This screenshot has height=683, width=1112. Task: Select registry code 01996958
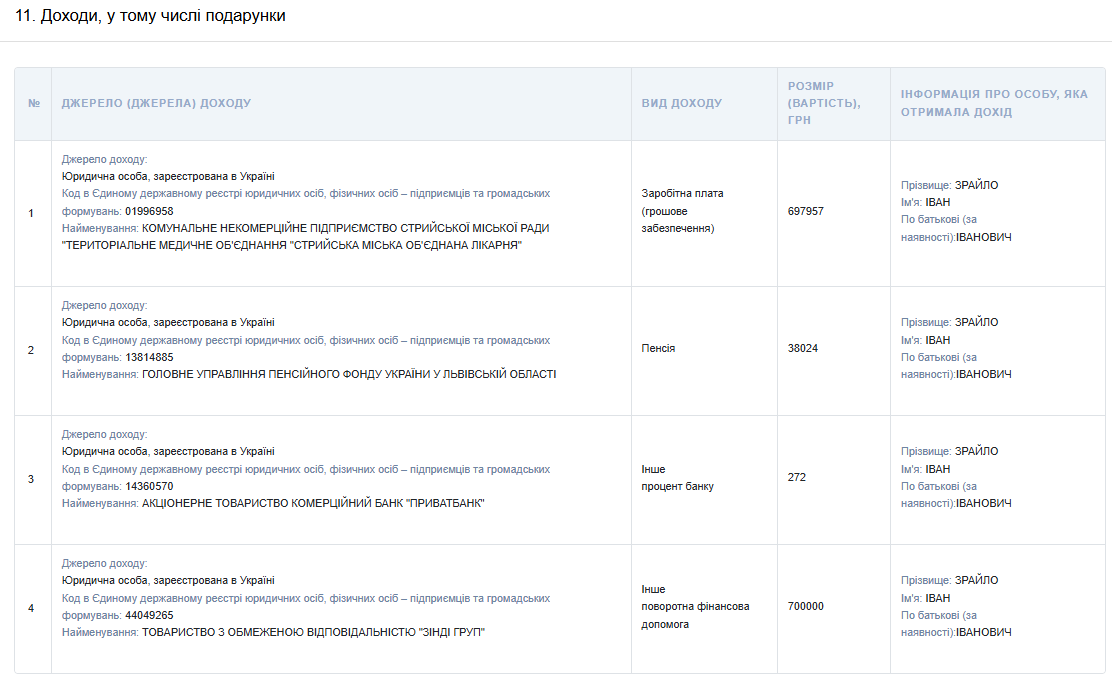[149, 211]
